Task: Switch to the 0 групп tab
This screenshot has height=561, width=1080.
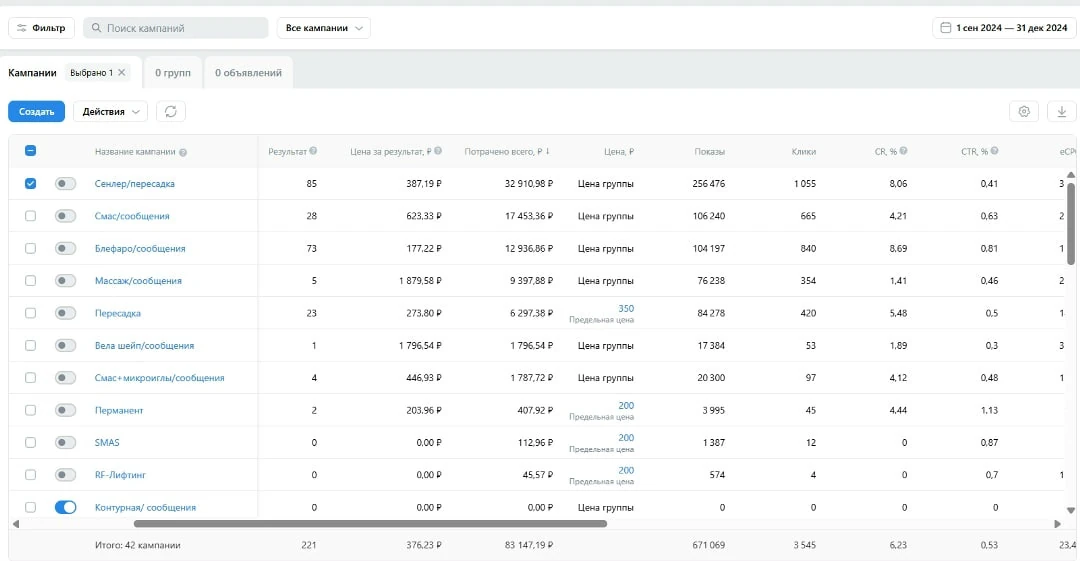Action: [x=173, y=72]
